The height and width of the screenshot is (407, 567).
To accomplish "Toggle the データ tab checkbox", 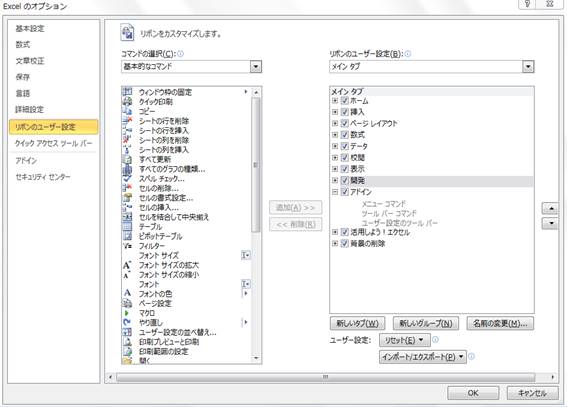I will point(345,146).
